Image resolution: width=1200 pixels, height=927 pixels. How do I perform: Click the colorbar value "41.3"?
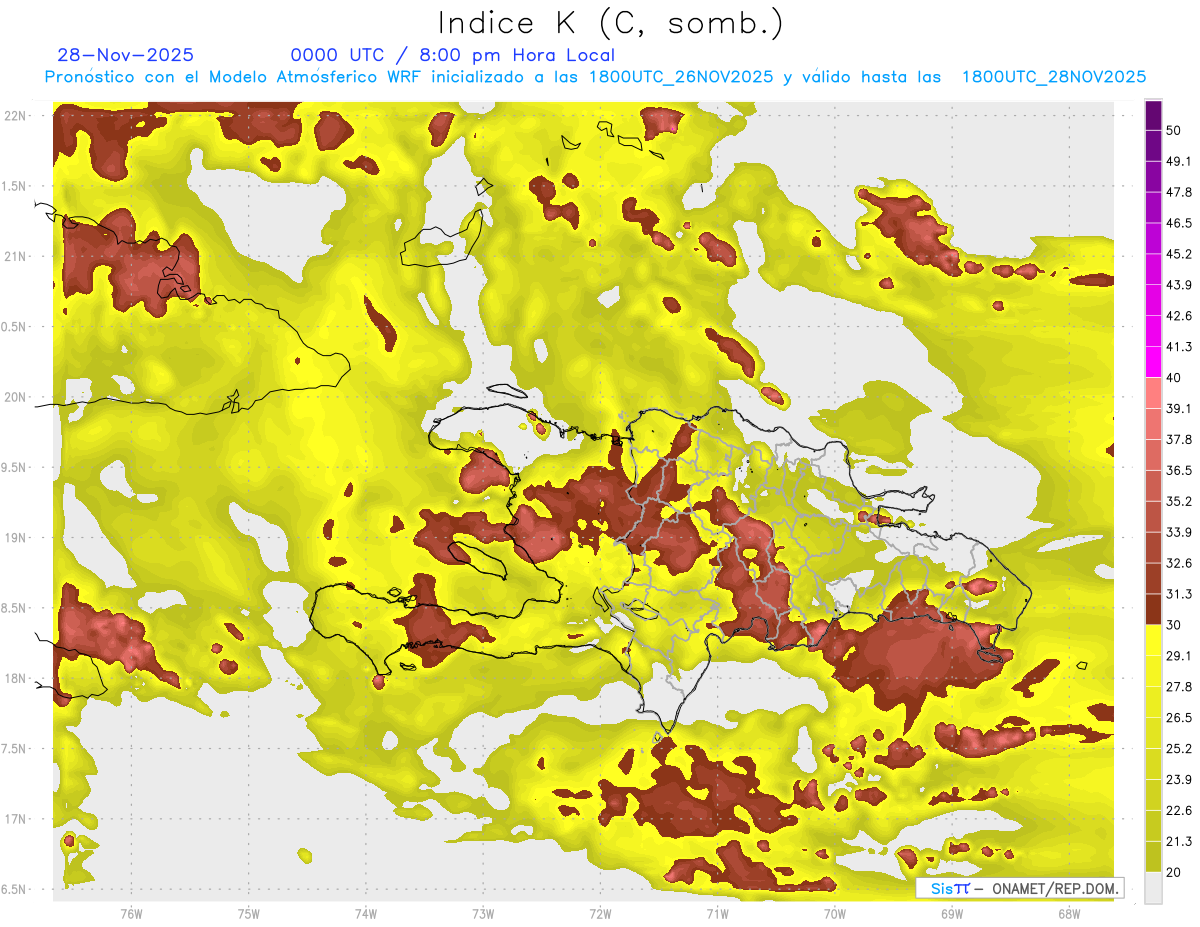(1179, 347)
